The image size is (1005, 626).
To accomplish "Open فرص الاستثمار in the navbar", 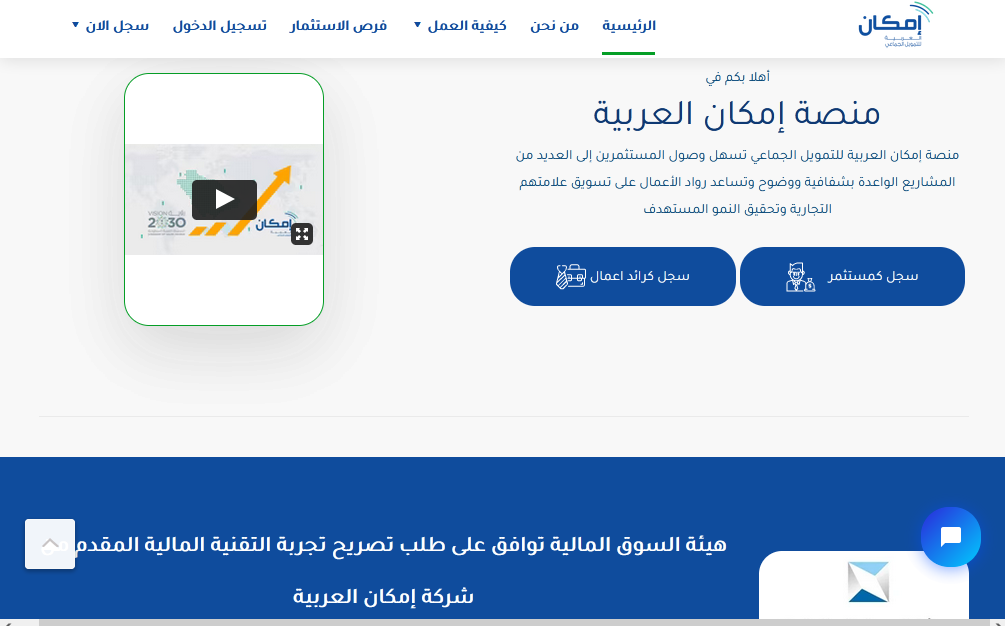I will (x=338, y=26).
